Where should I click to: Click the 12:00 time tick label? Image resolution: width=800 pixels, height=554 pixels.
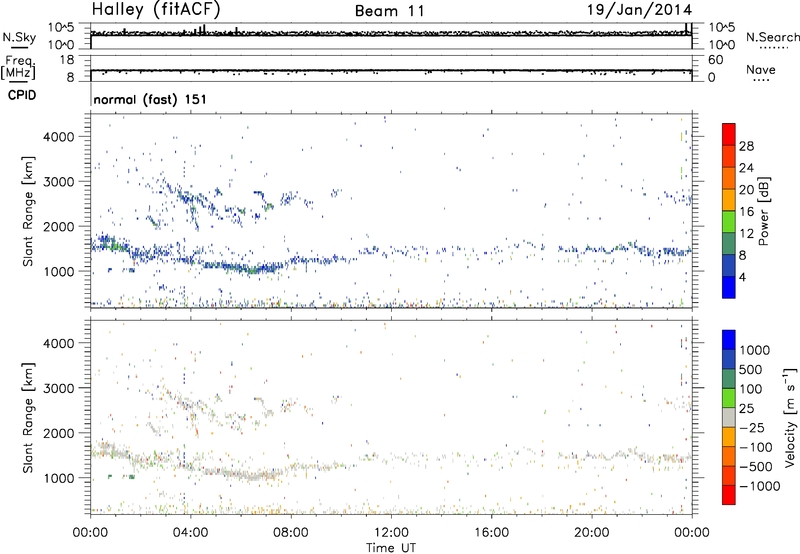391,533
